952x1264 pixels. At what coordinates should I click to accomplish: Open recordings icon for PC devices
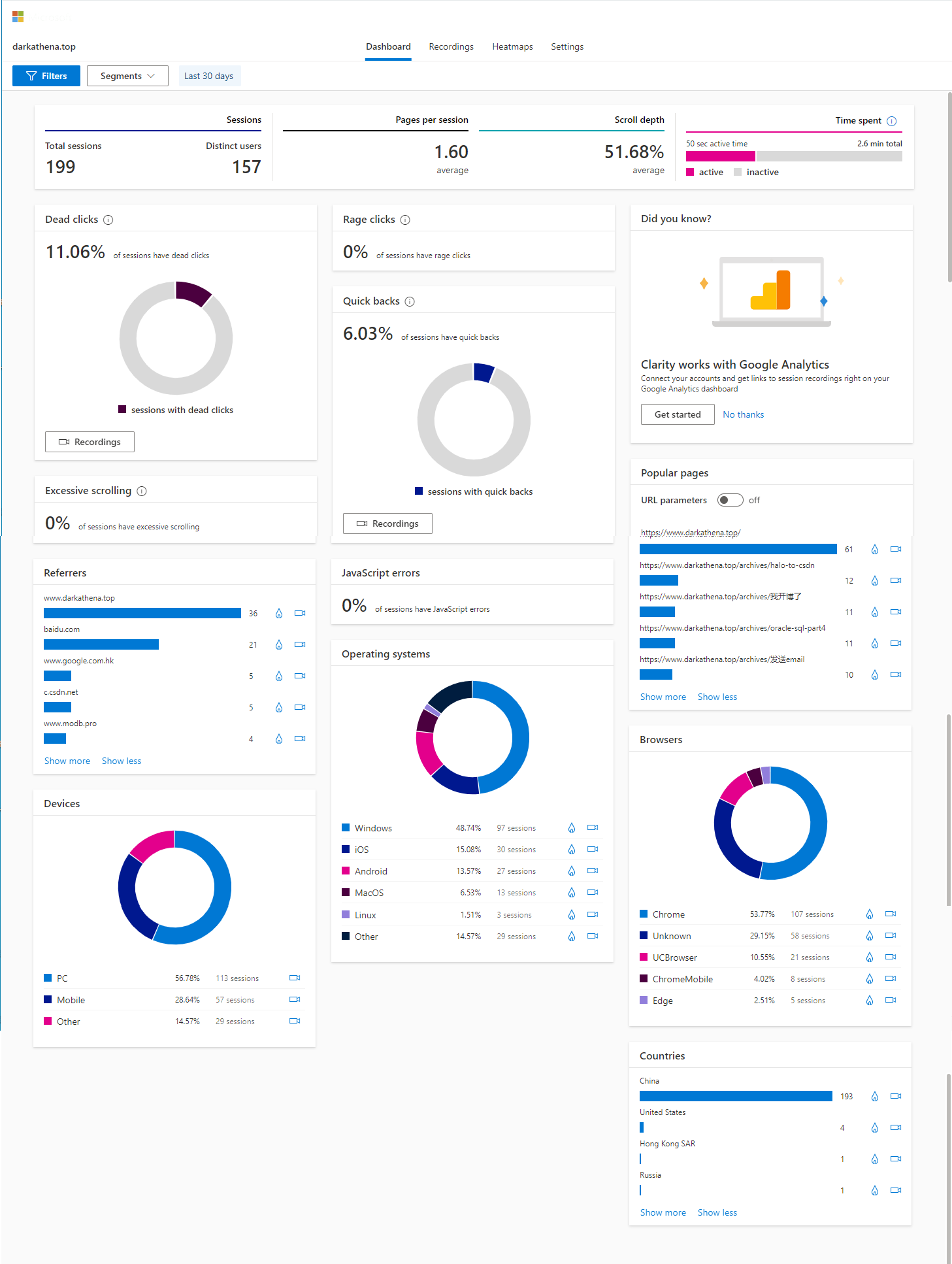click(x=295, y=978)
